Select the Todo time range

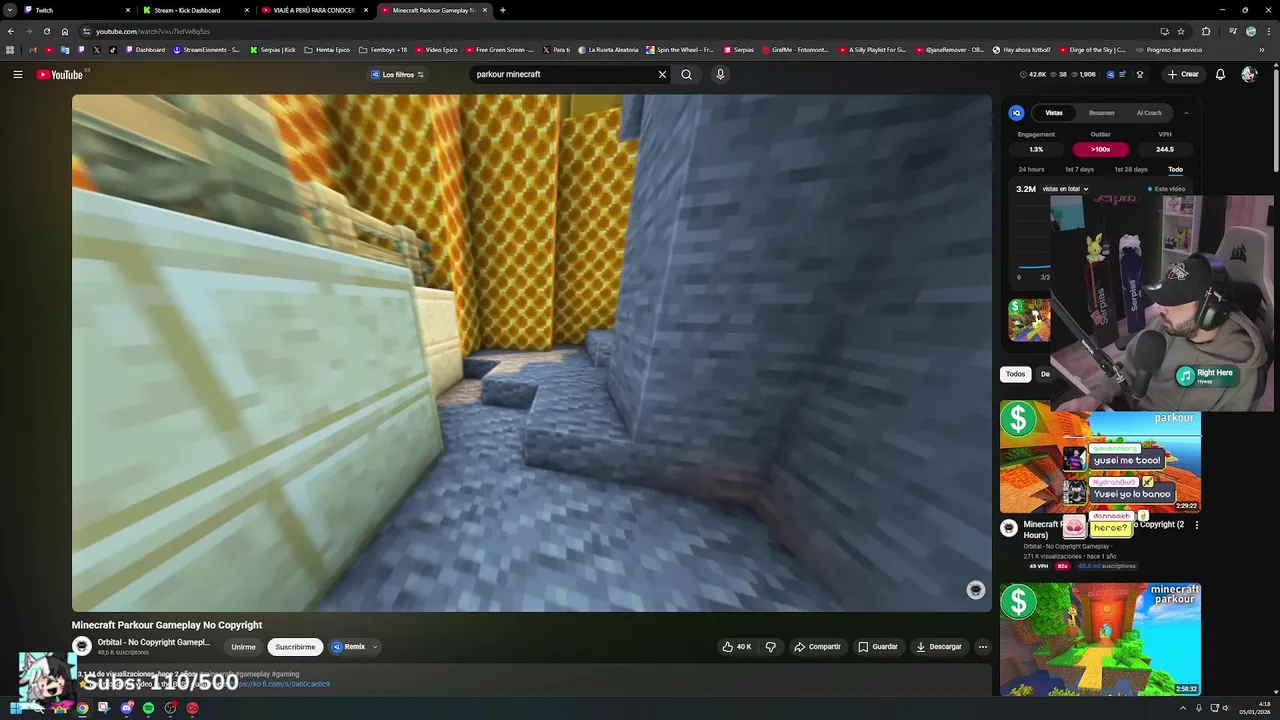tap(1176, 170)
